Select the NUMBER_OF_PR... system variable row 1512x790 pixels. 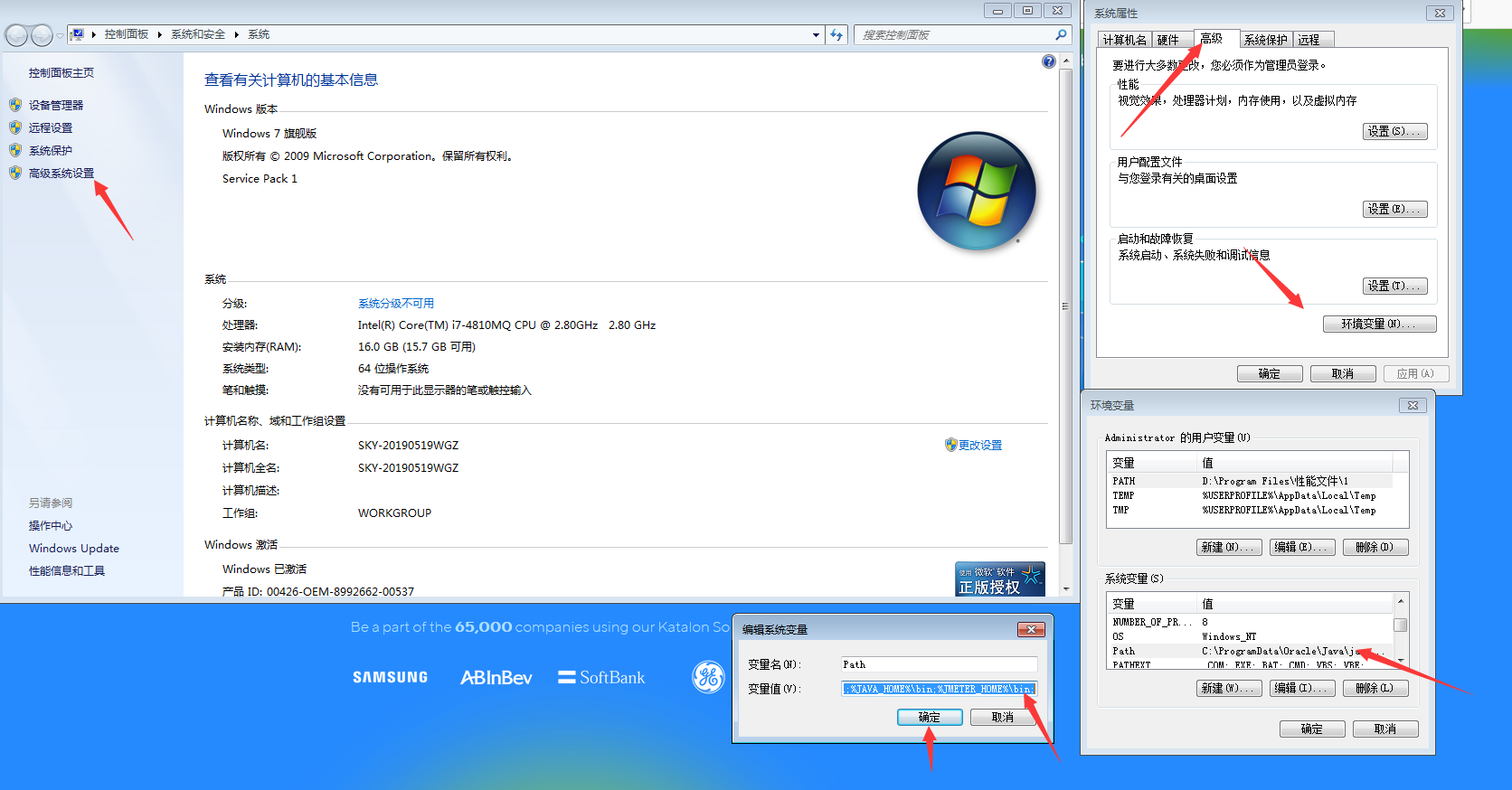(1251, 622)
